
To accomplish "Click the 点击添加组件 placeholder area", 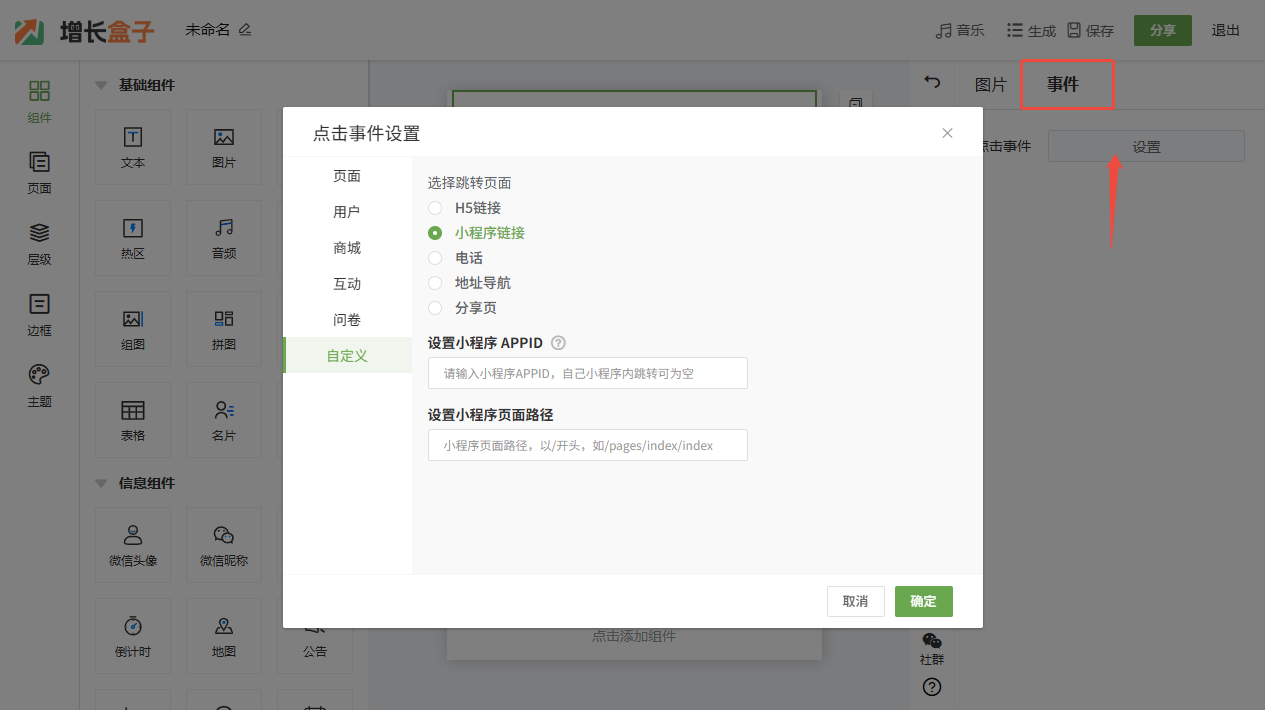I will click(x=634, y=636).
